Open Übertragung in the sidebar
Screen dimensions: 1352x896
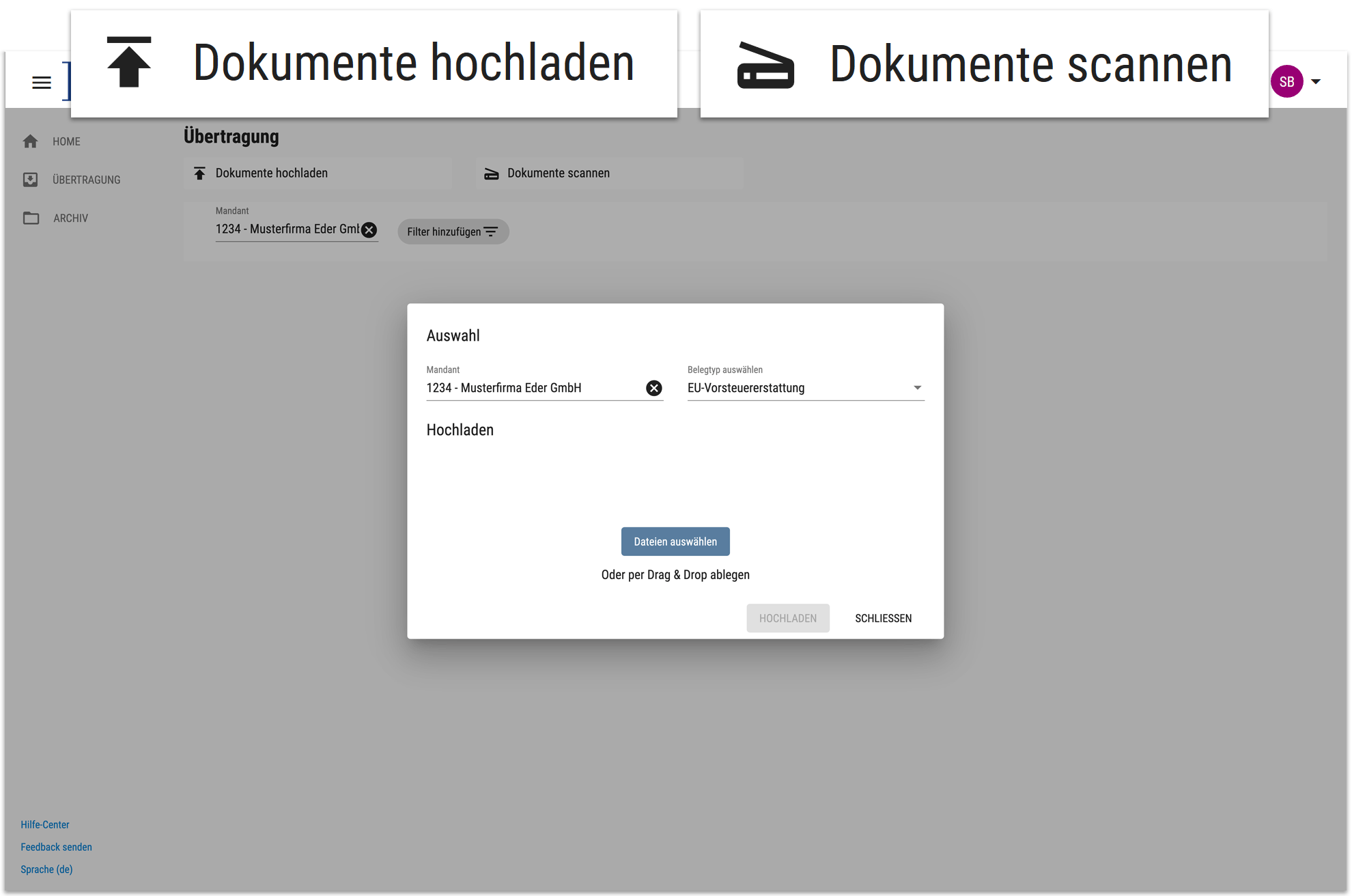tap(86, 180)
